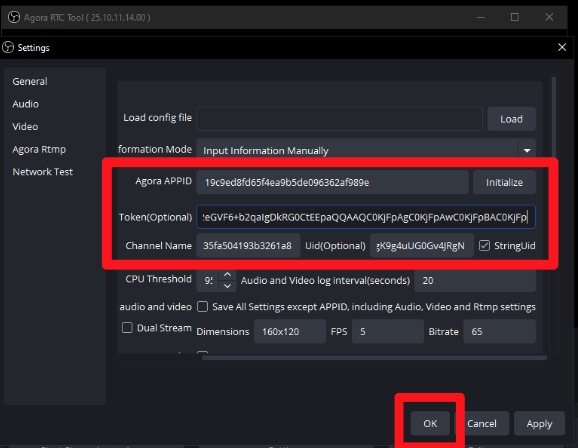Click the log interval seconds field
The height and width of the screenshot is (448, 578).
(475, 280)
